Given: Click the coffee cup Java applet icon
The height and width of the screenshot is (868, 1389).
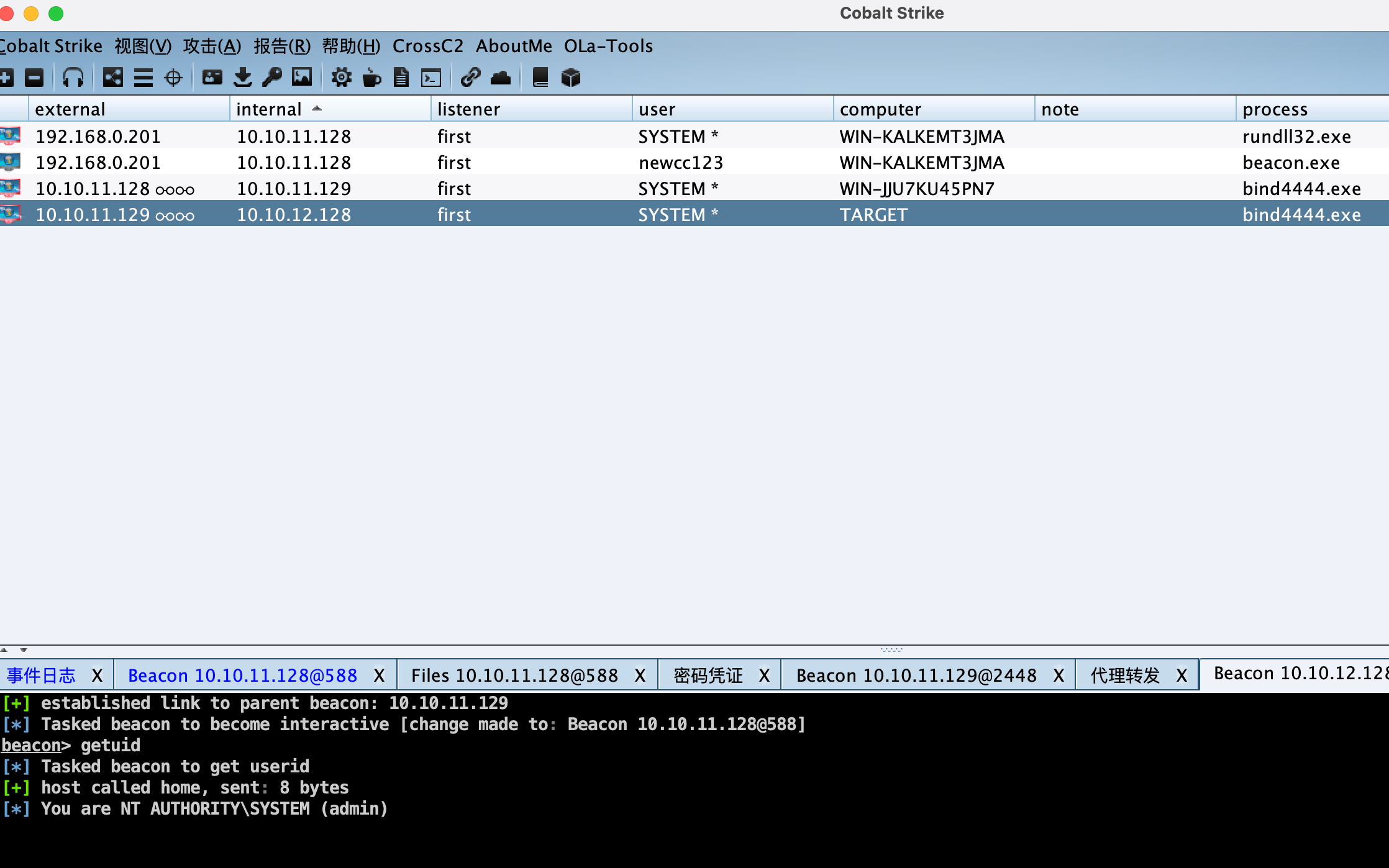Looking at the screenshot, I should (x=371, y=78).
